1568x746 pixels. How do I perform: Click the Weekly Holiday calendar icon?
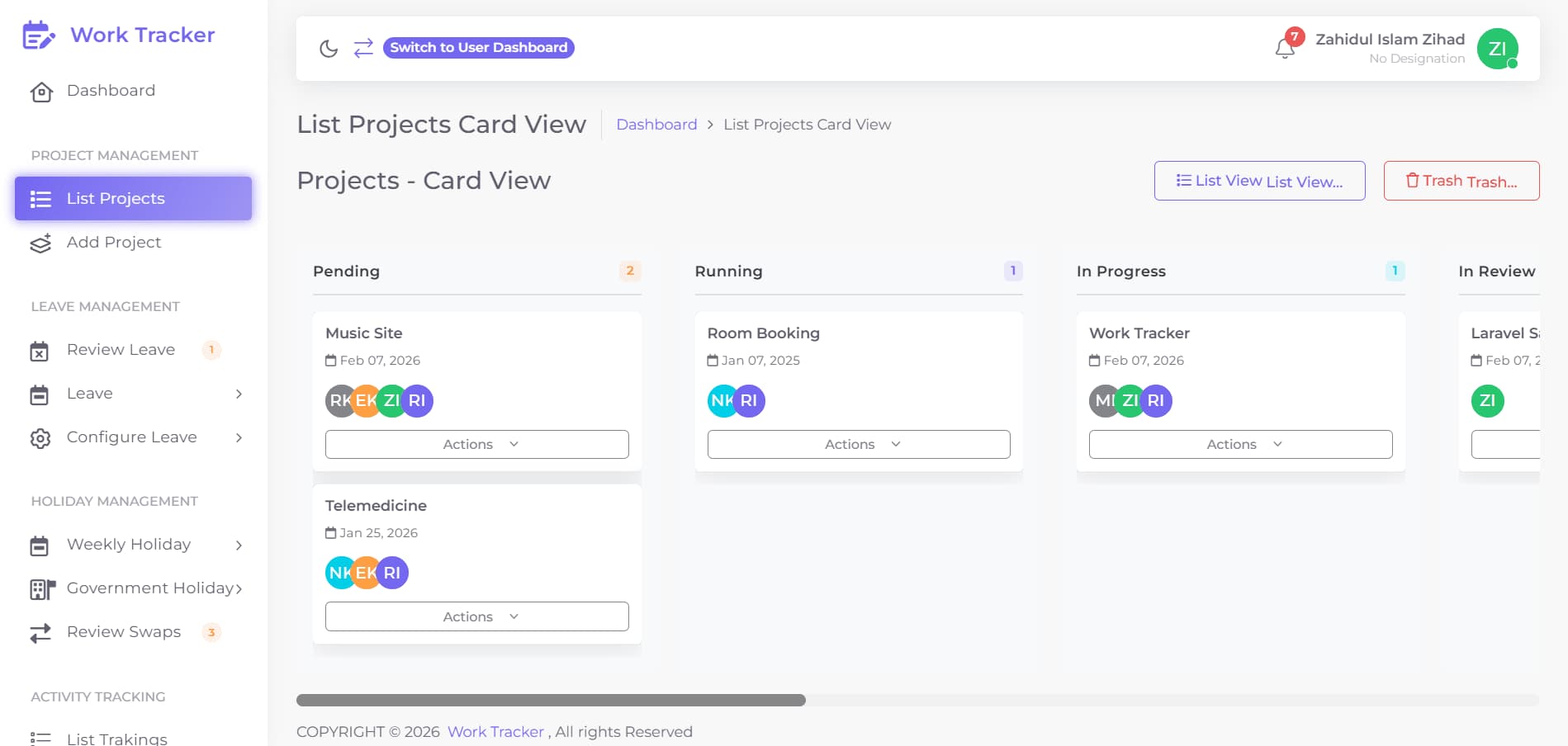(x=40, y=545)
